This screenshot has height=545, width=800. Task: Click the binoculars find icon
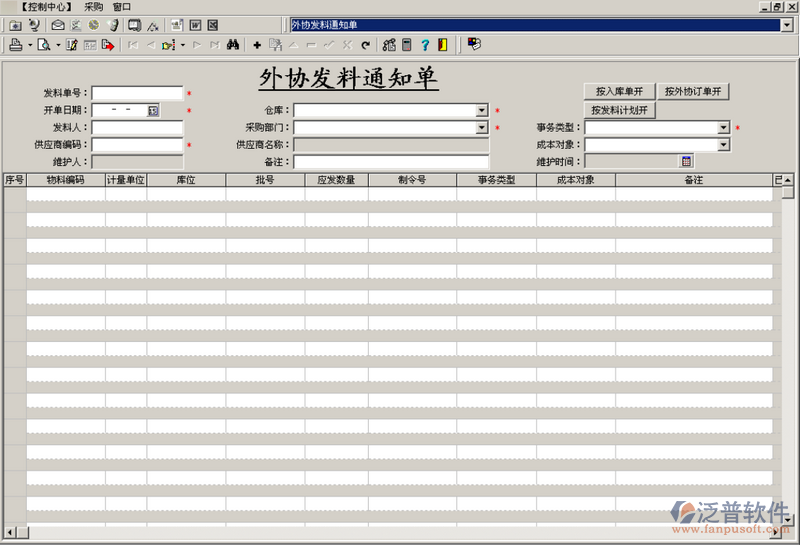pos(232,45)
